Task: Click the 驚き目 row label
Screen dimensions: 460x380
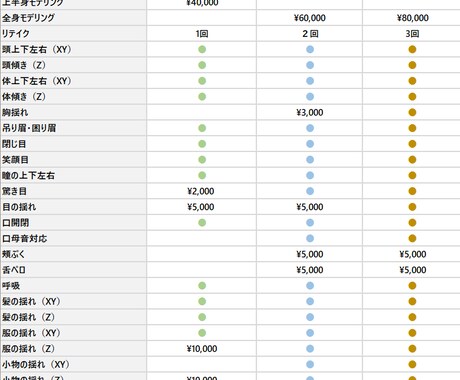Action: tap(14, 191)
